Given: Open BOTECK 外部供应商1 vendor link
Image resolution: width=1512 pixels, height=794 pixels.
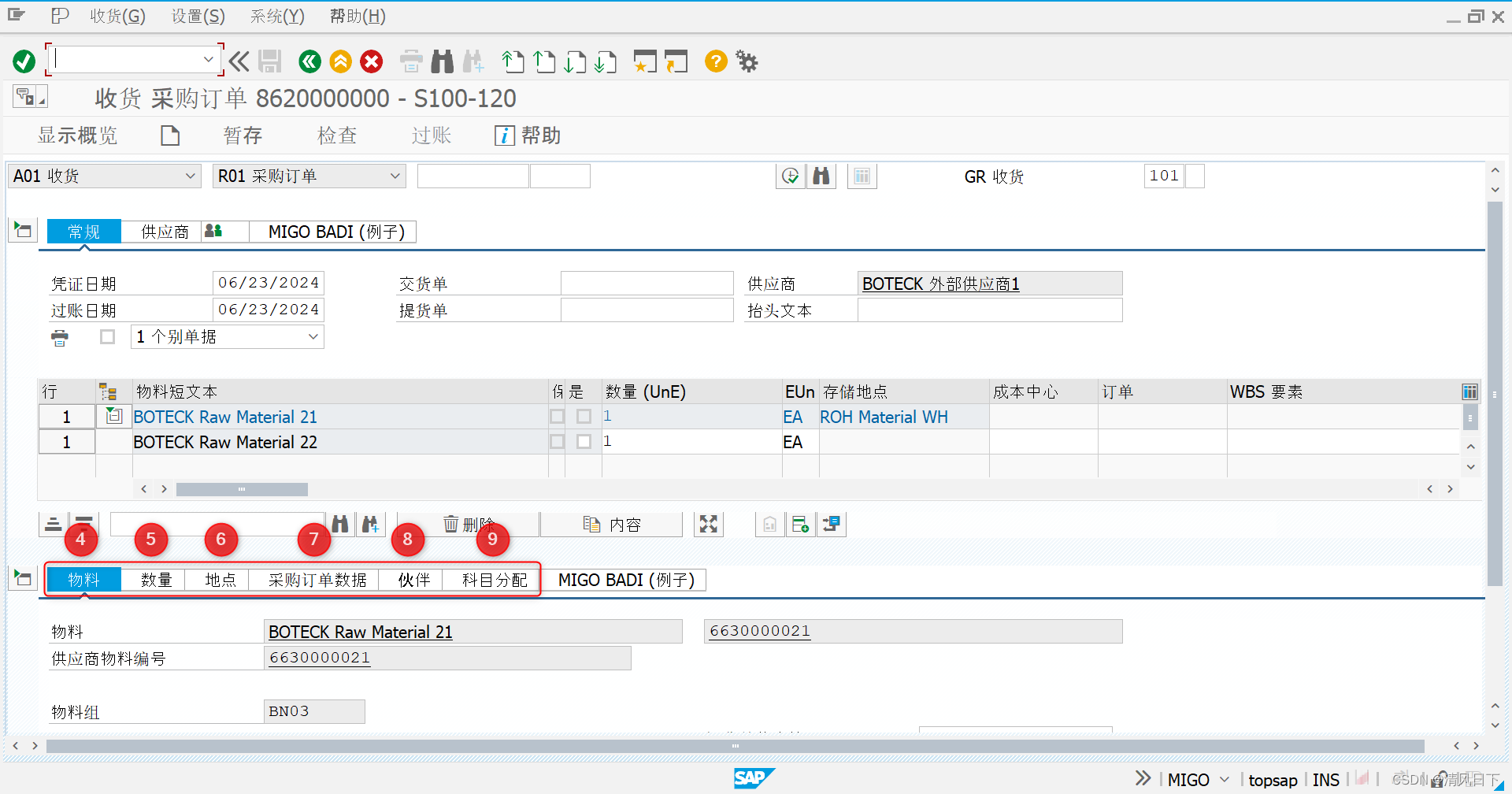Looking at the screenshot, I should [x=940, y=284].
